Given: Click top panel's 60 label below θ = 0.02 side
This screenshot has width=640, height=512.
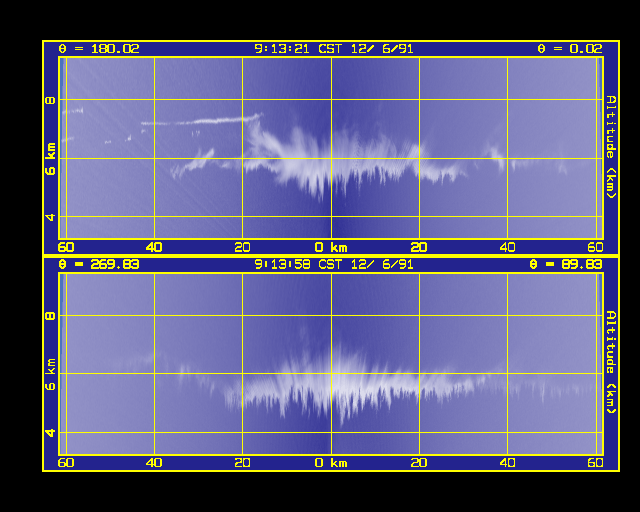Looking at the screenshot, I should (x=596, y=247).
